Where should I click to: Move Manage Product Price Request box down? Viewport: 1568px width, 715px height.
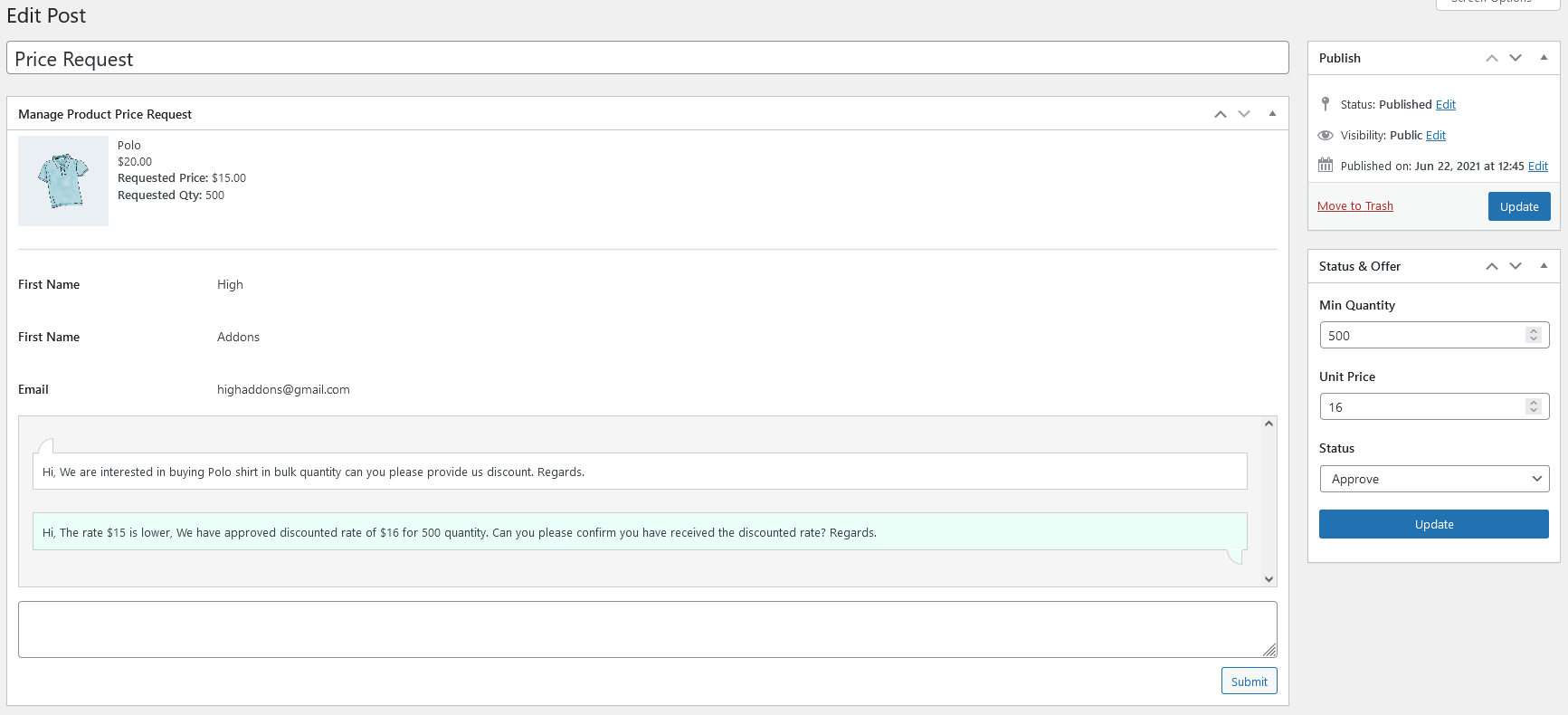[x=1244, y=114]
